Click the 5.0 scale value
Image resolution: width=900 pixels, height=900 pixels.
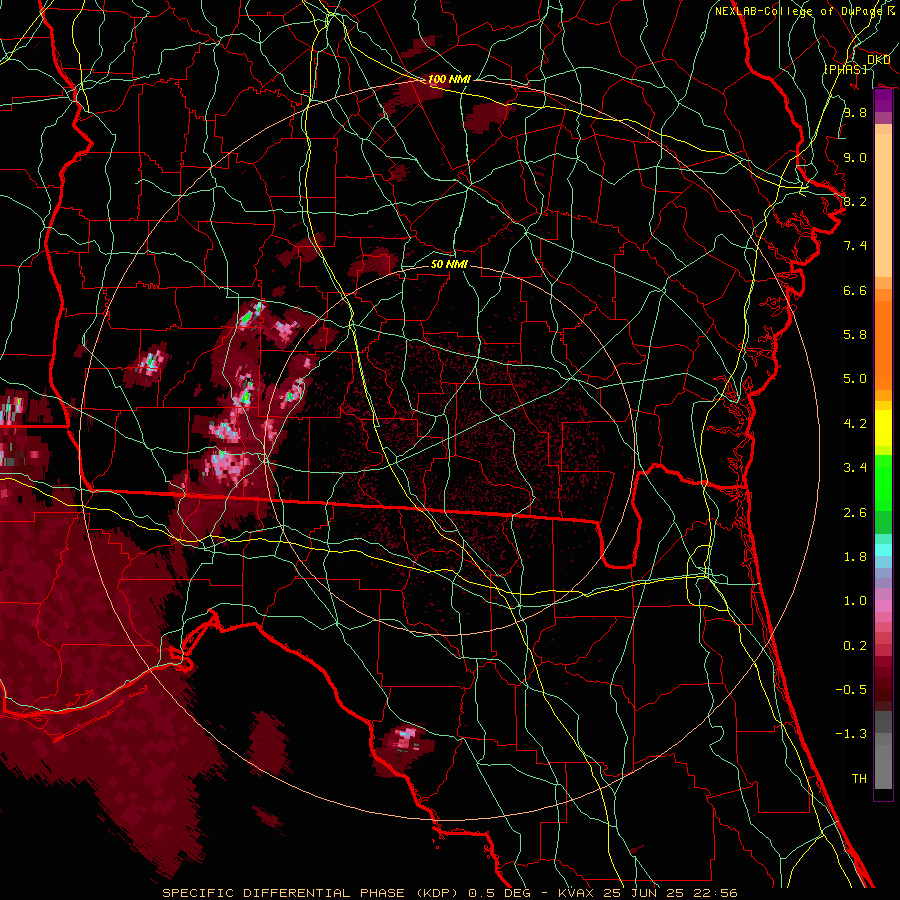855,379
